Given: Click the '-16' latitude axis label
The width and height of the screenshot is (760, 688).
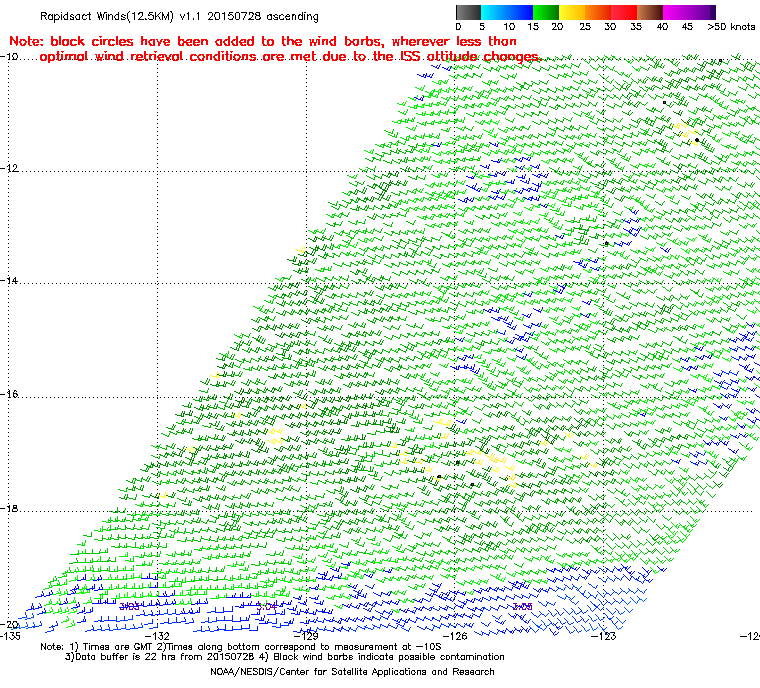Looking at the screenshot, I should click(x=9, y=394).
